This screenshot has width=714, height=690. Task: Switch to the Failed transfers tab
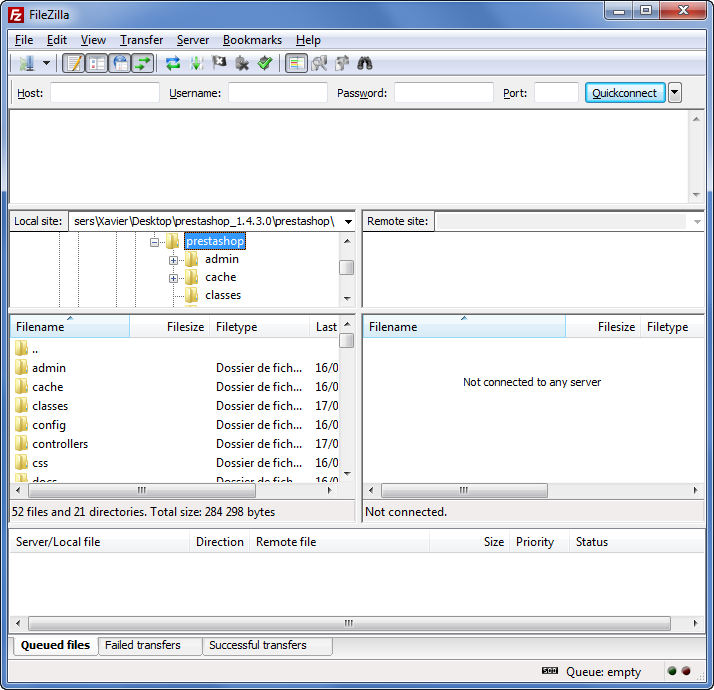pos(150,645)
